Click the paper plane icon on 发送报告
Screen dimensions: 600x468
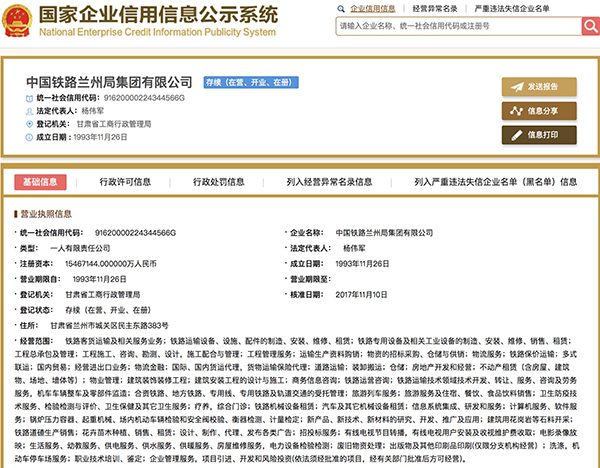click(517, 87)
